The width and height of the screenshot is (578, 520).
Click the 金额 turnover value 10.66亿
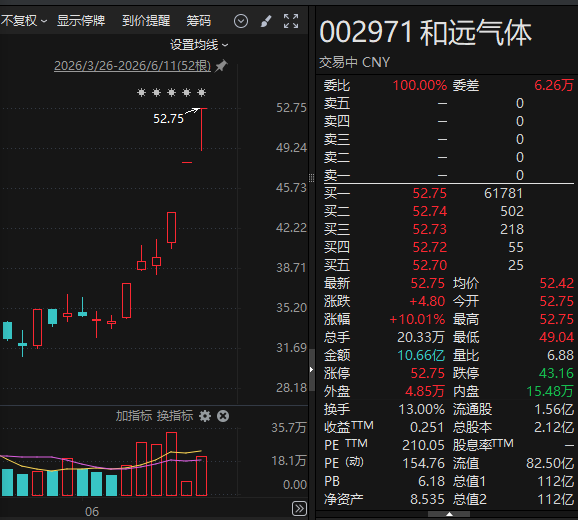click(421, 356)
